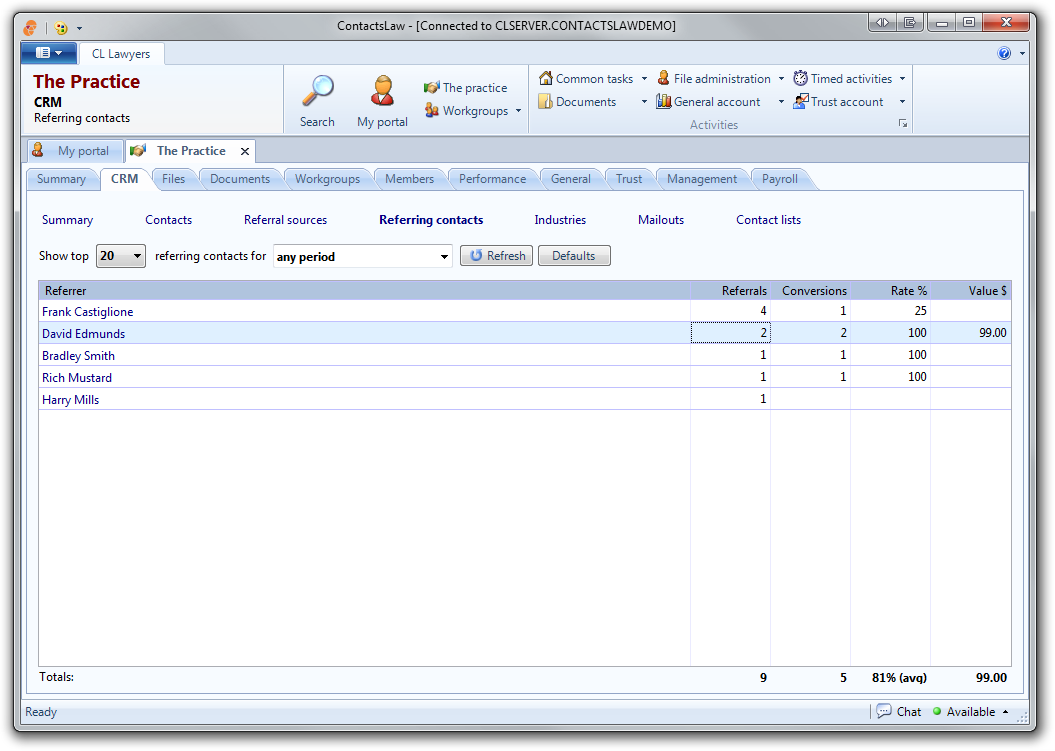
Task: Click the Refresh button
Action: click(x=497, y=256)
